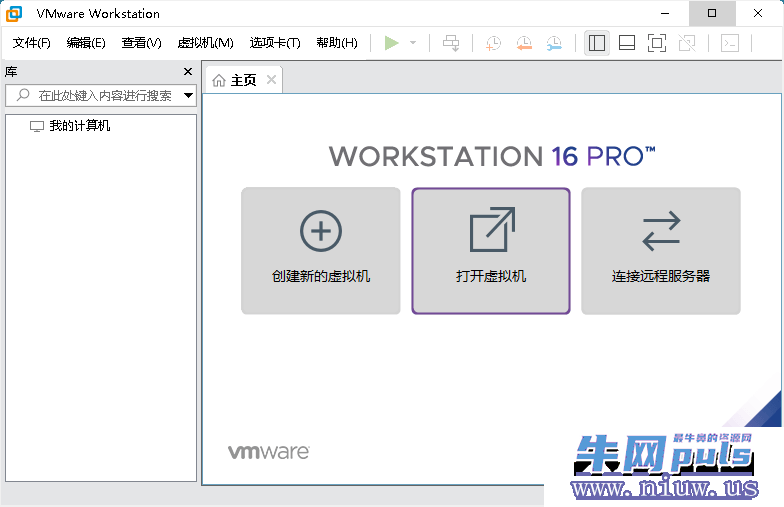784x507 pixels.
Task: Open the 查看(V) menu
Action: [142, 43]
